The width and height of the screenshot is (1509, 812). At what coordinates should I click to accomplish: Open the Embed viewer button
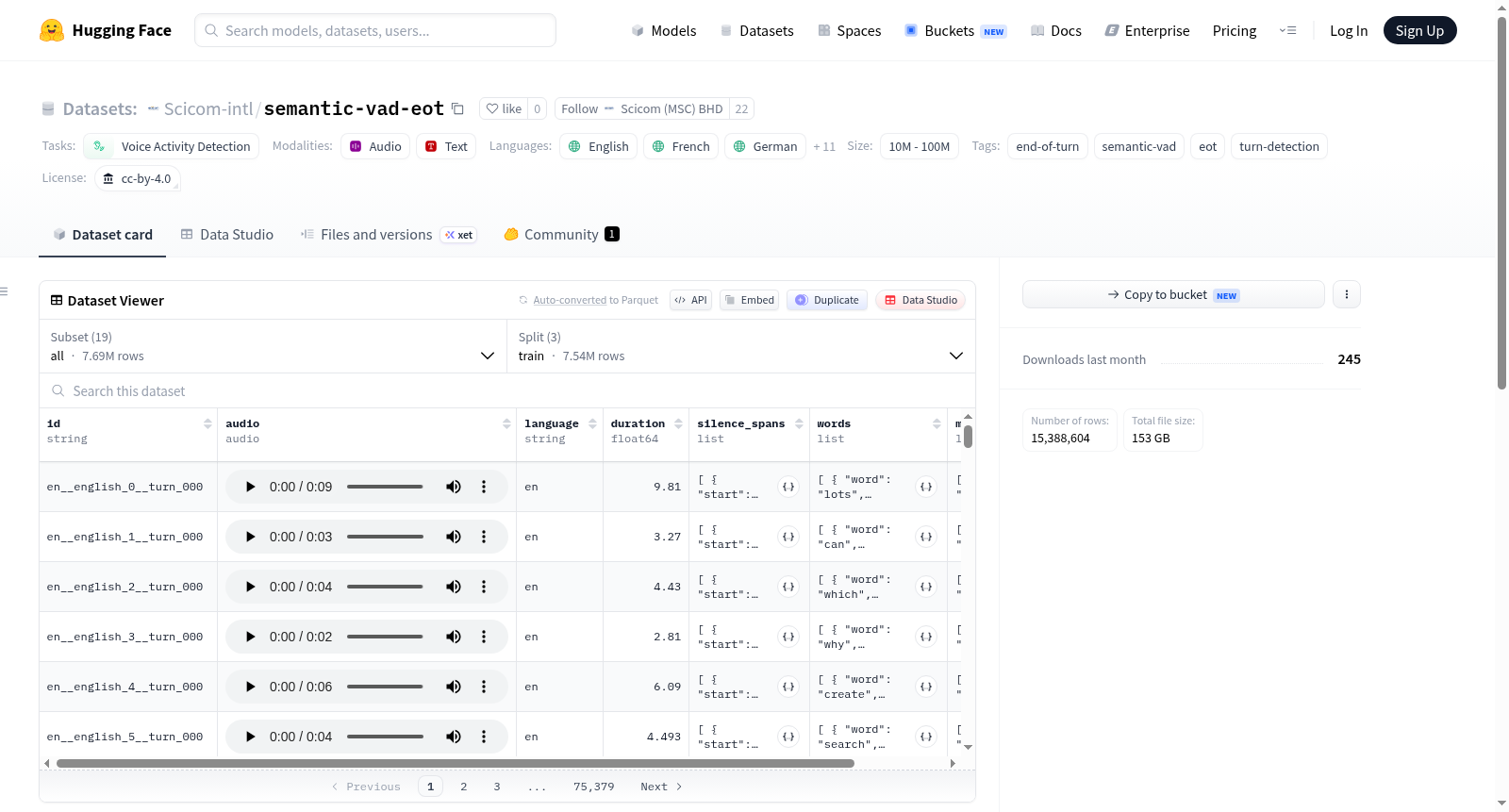[x=748, y=300]
